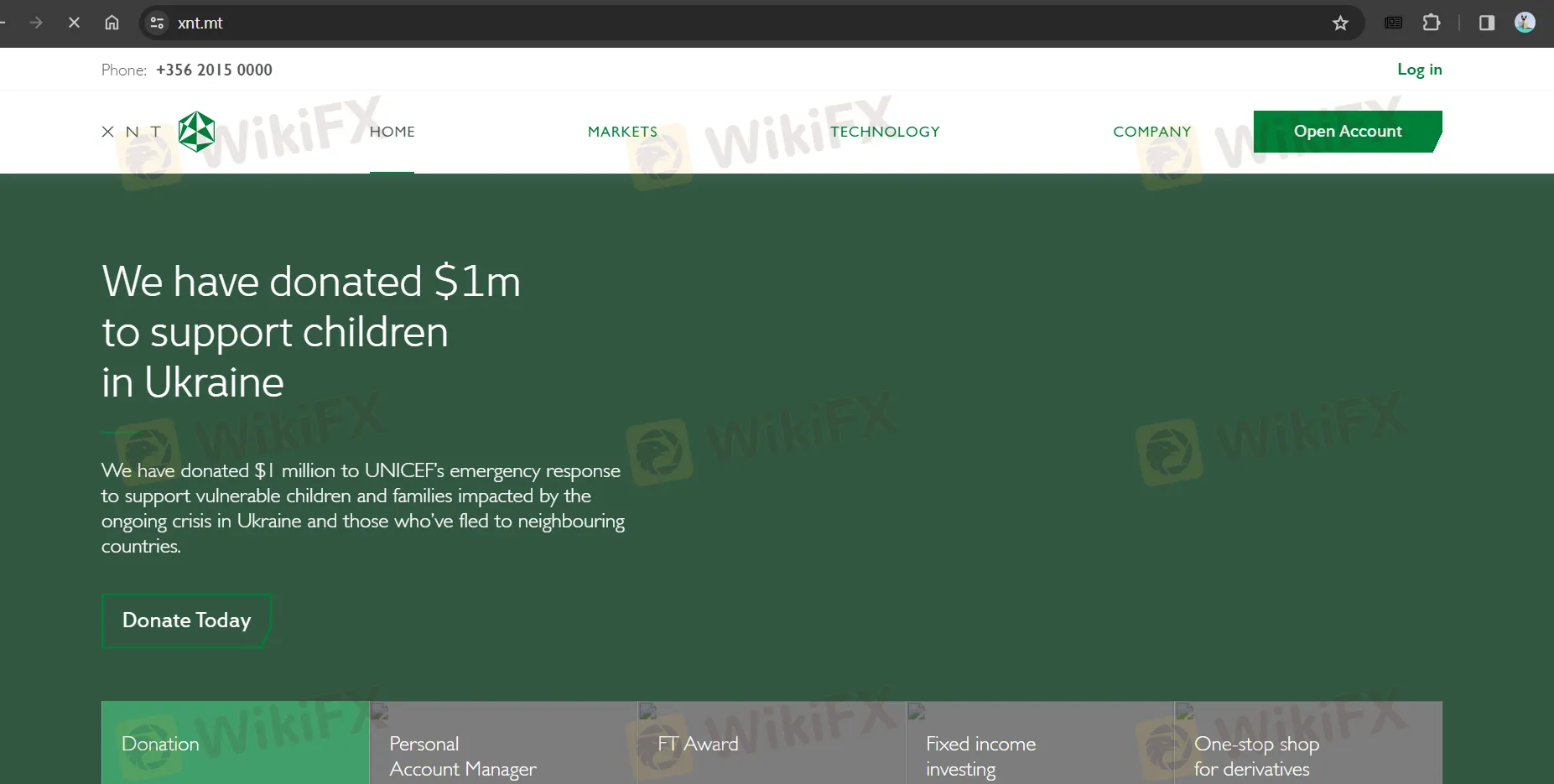Open the MARKETS dropdown menu
The width and height of the screenshot is (1554, 784).
[622, 132]
